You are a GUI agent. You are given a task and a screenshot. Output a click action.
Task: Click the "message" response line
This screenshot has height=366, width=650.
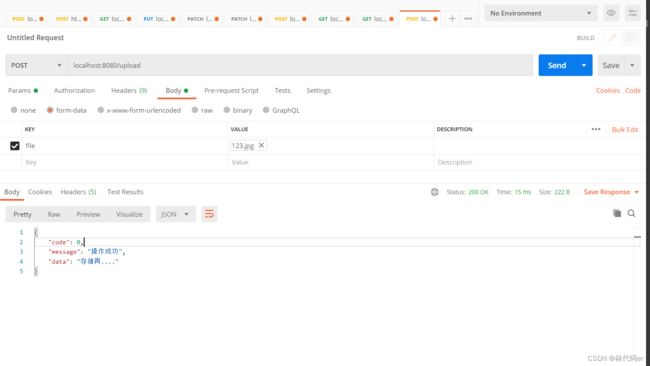[87, 252]
